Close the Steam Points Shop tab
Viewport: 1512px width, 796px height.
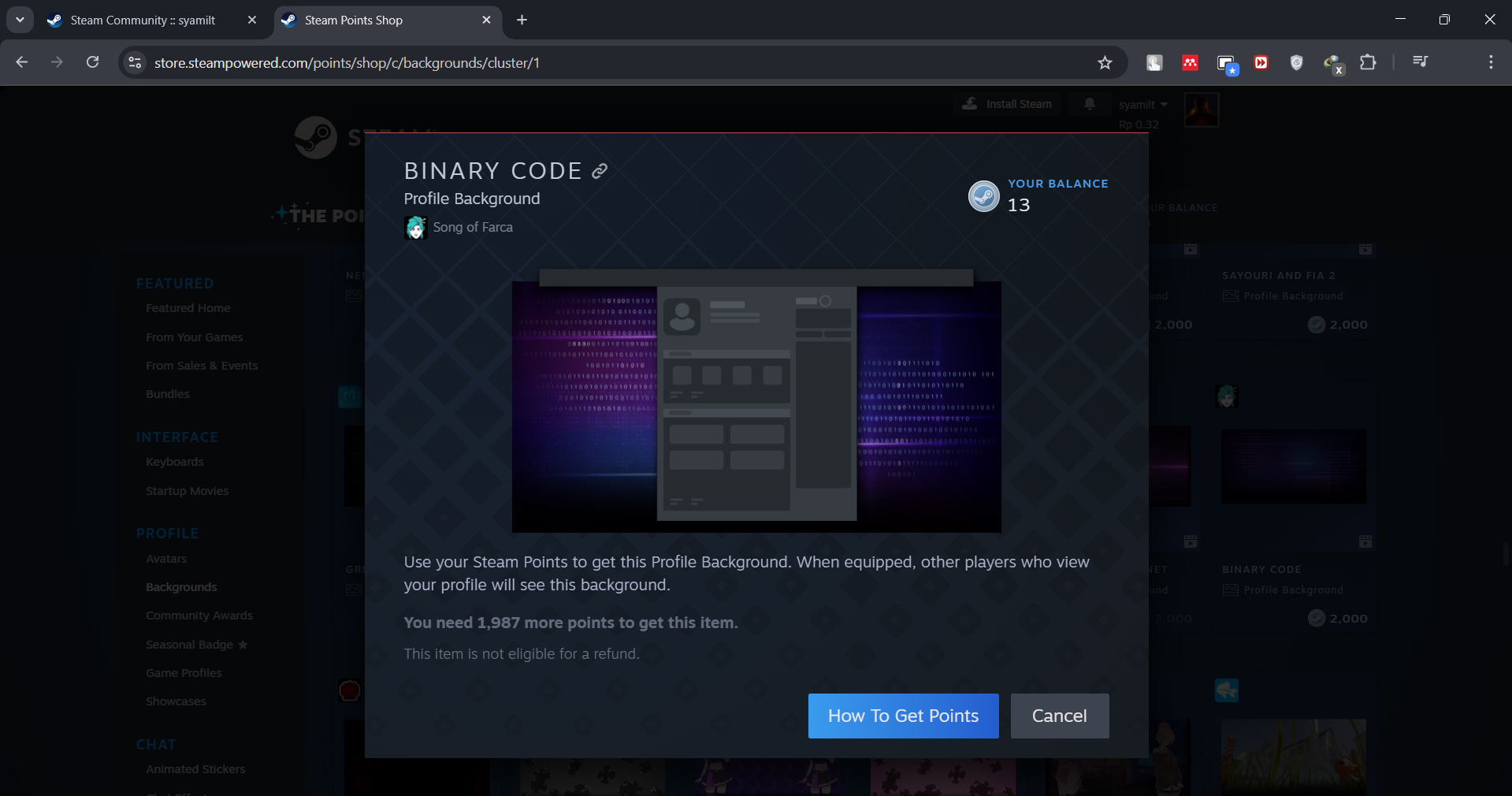[486, 20]
